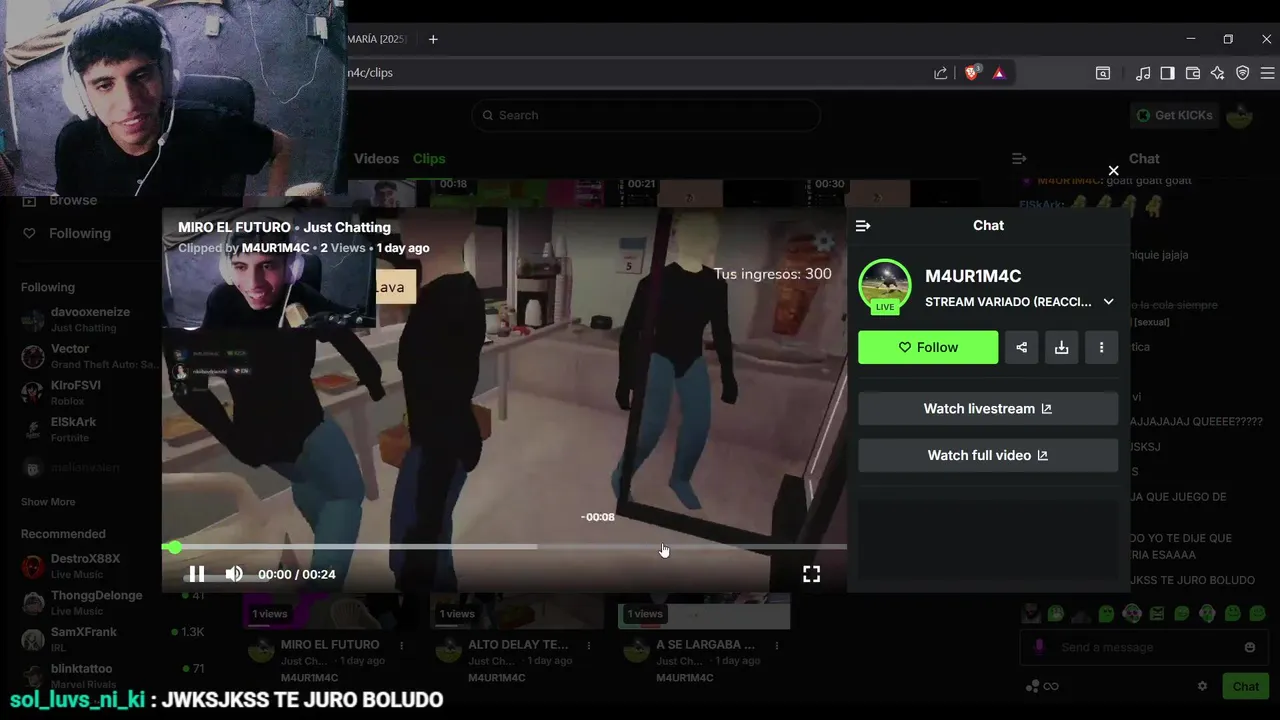Seek the clip progress bar
Viewport: 1280px width, 720px height.
point(504,547)
